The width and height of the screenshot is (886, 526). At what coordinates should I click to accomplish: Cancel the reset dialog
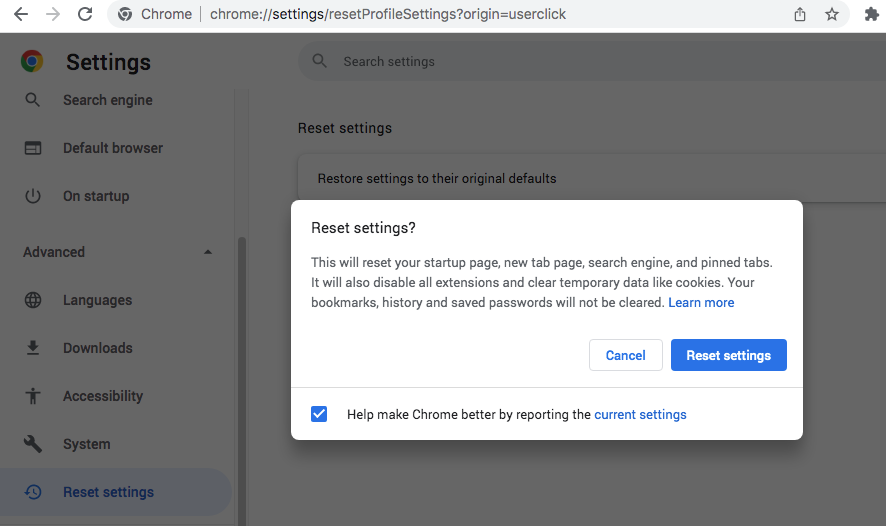[x=626, y=355]
